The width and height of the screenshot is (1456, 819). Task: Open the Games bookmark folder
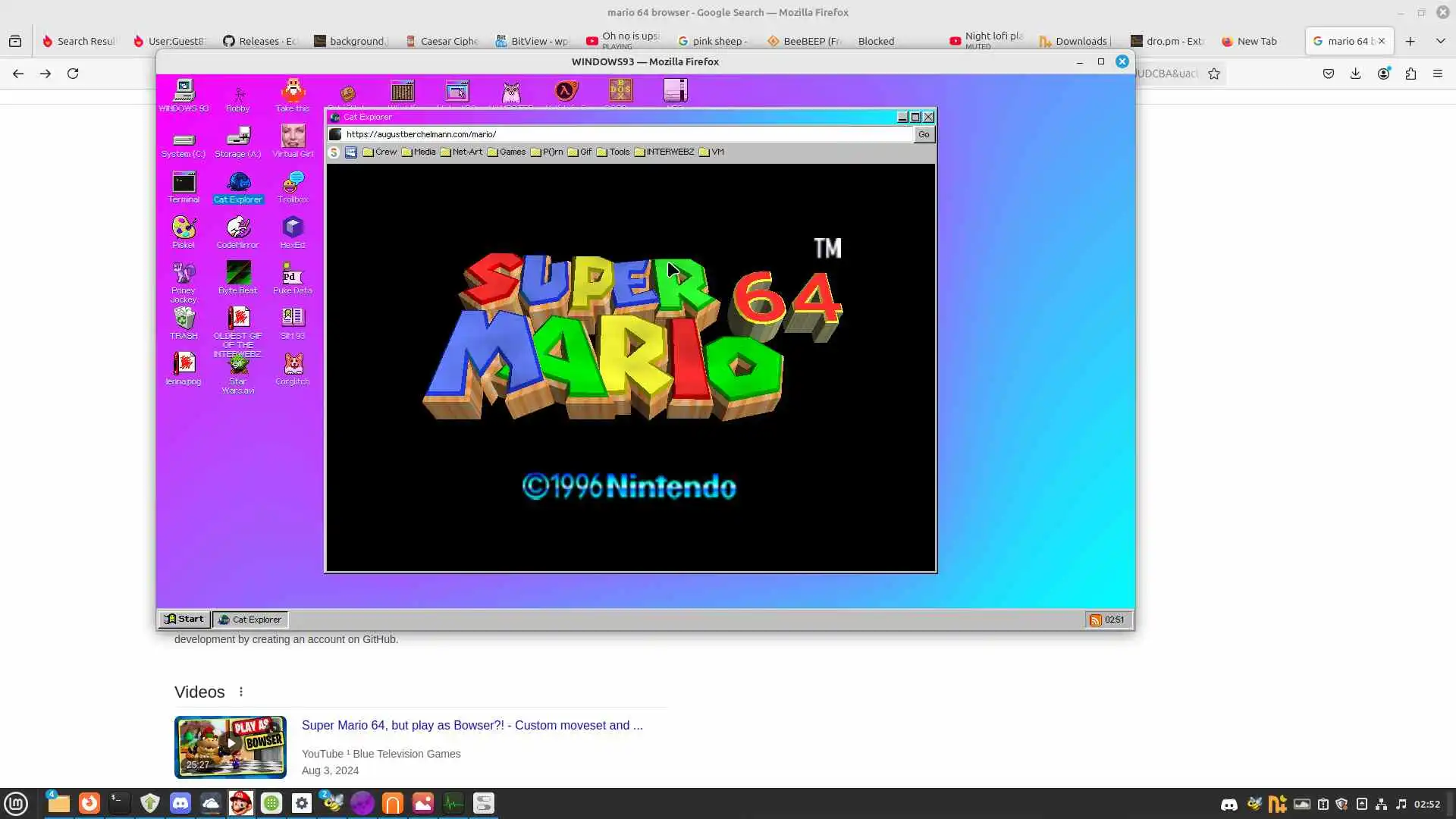(x=507, y=152)
